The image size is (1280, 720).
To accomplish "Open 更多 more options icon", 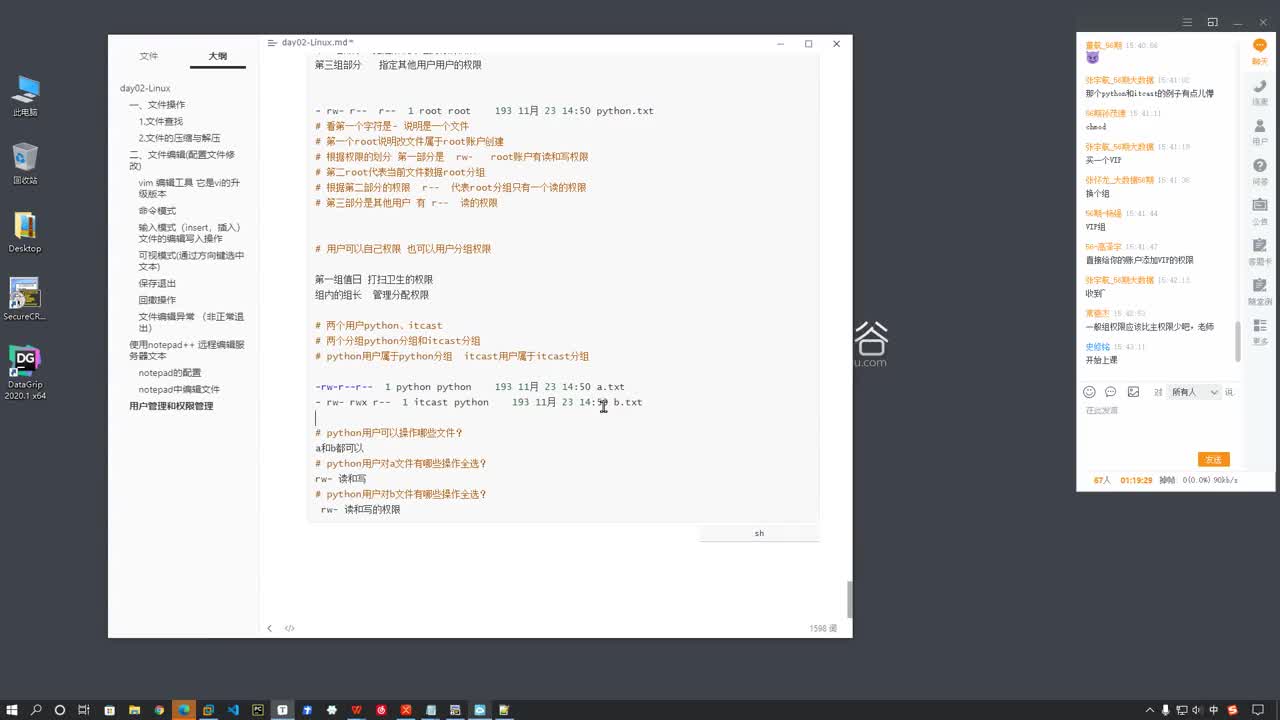I will coord(1260,332).
